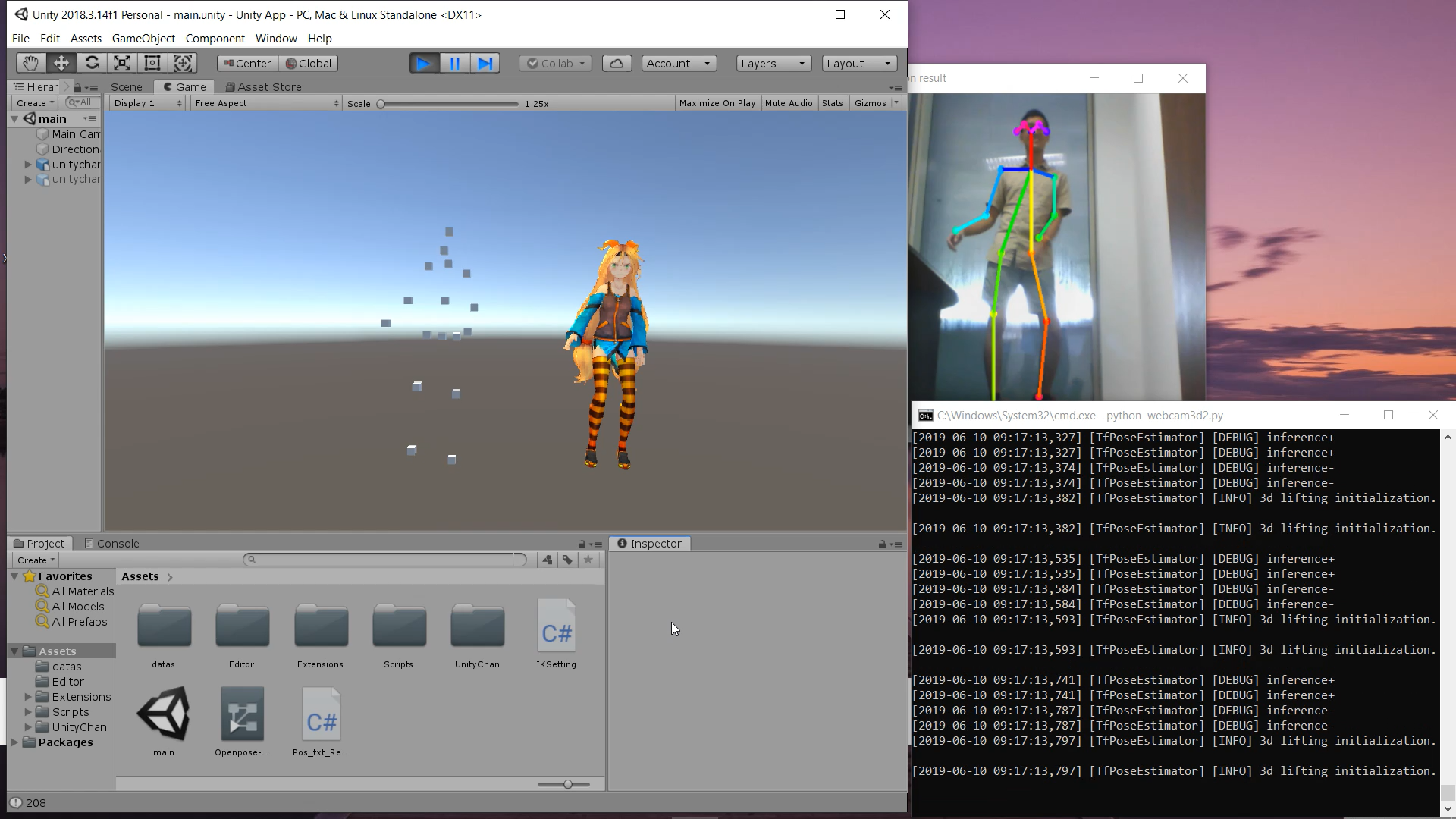Select the Openpose asset thumbnail
This screenshot has width=1456, height=819.
(x=242, y=714)
